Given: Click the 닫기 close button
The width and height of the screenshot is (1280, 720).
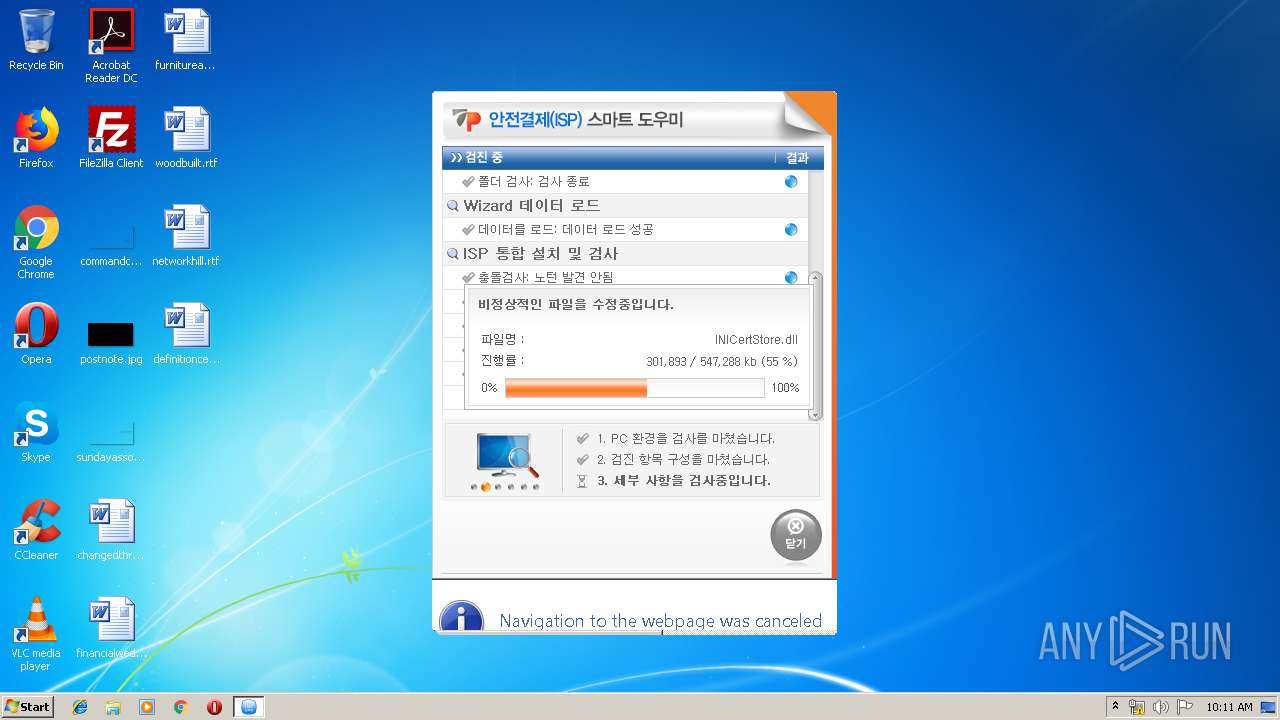Looking at the screenshot, I should click(x=796, y=535).
